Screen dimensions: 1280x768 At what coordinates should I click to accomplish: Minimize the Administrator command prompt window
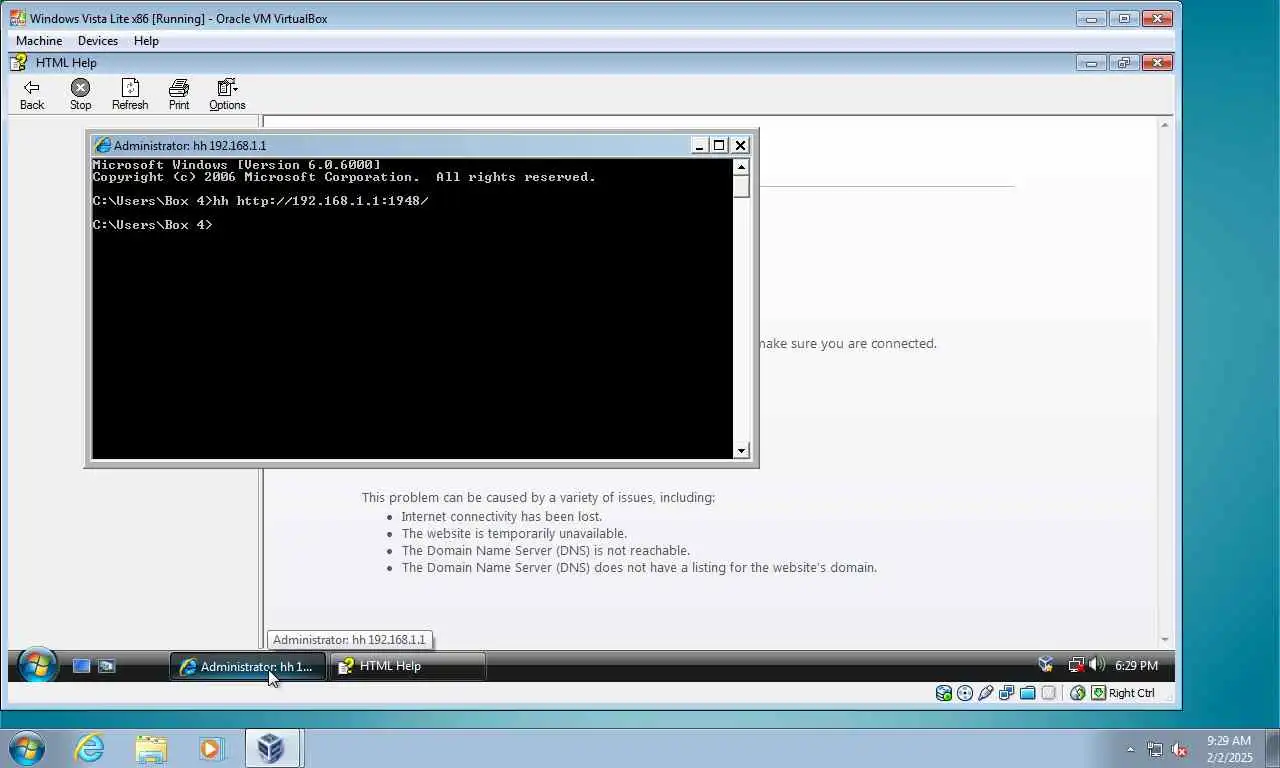pos(700,145)
